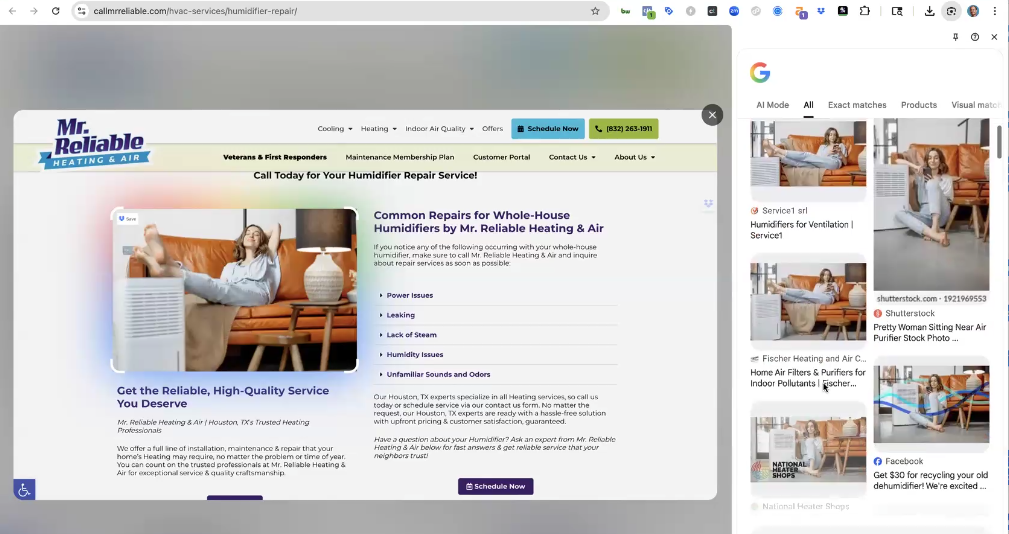This screenshot has width=1009, height=534.
Task: Click the accessibility wheelchair icon
Action: (25, 489)
